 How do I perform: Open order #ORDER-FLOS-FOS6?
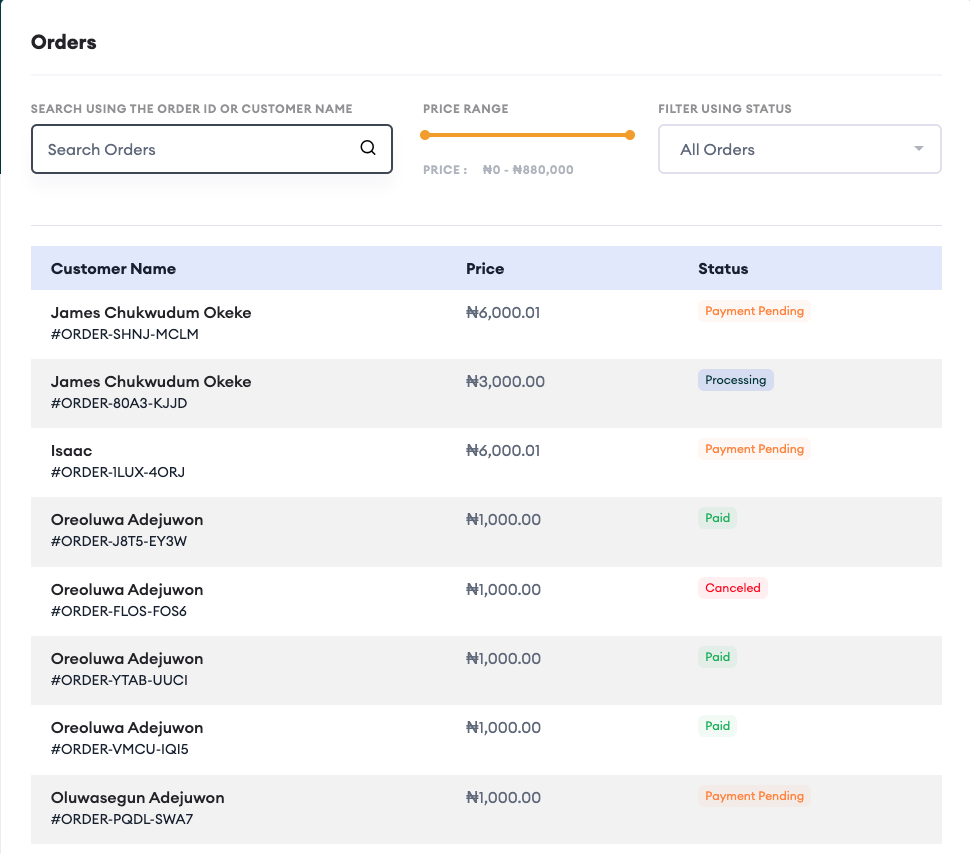coord(119,611)
